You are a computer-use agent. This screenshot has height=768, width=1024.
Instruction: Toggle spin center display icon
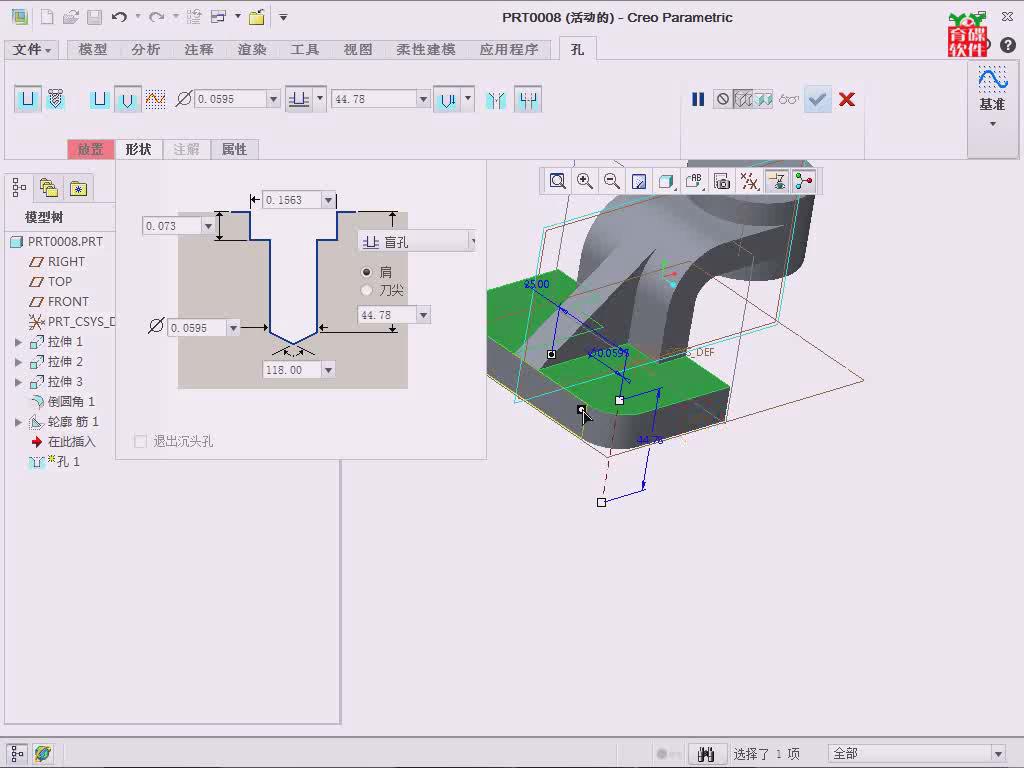803,181
